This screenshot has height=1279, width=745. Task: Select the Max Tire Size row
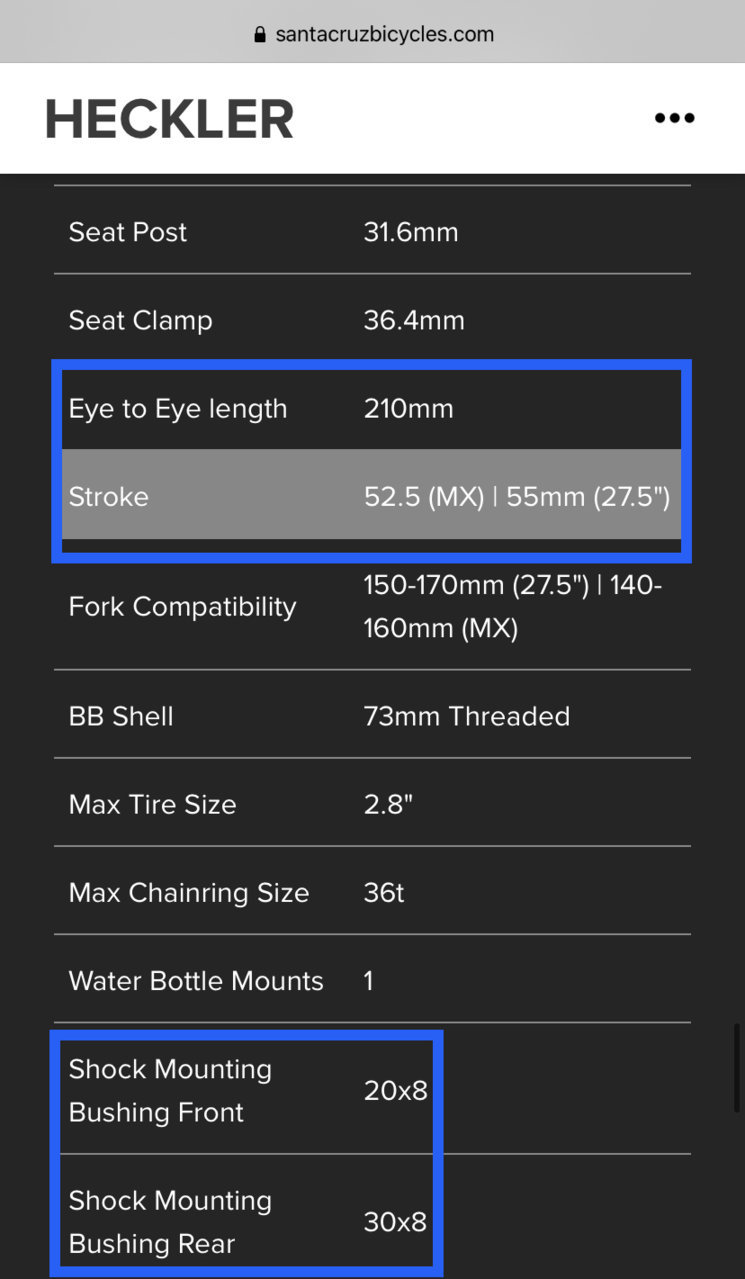click(372, 804)
